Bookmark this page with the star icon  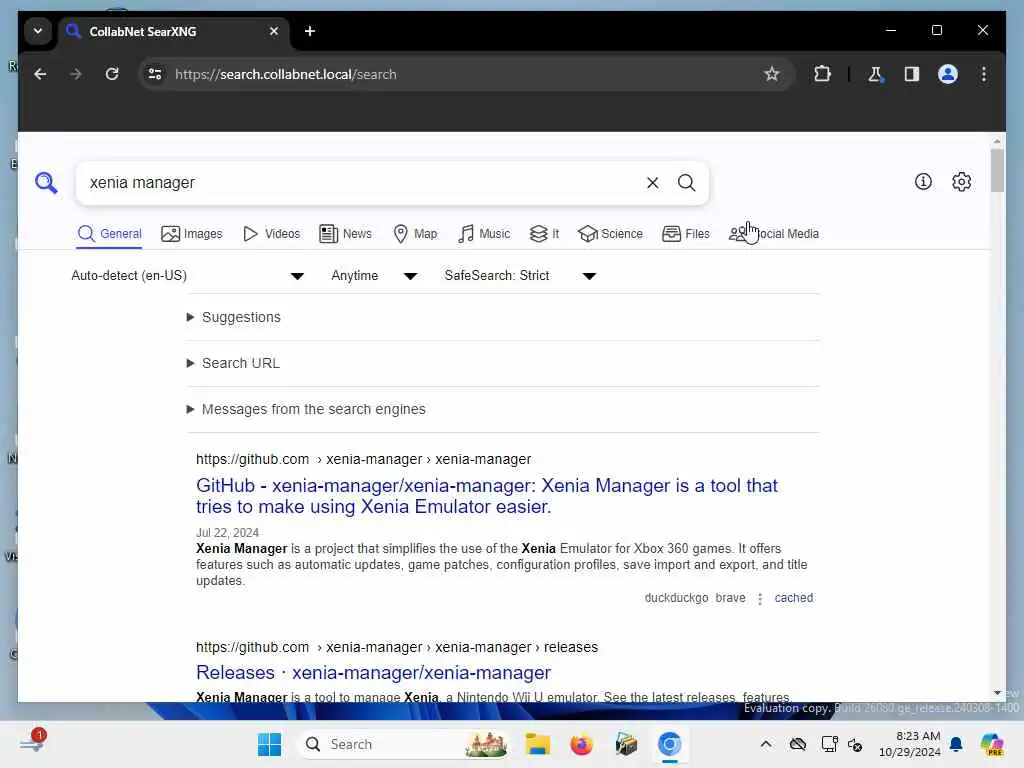point(772,74)
